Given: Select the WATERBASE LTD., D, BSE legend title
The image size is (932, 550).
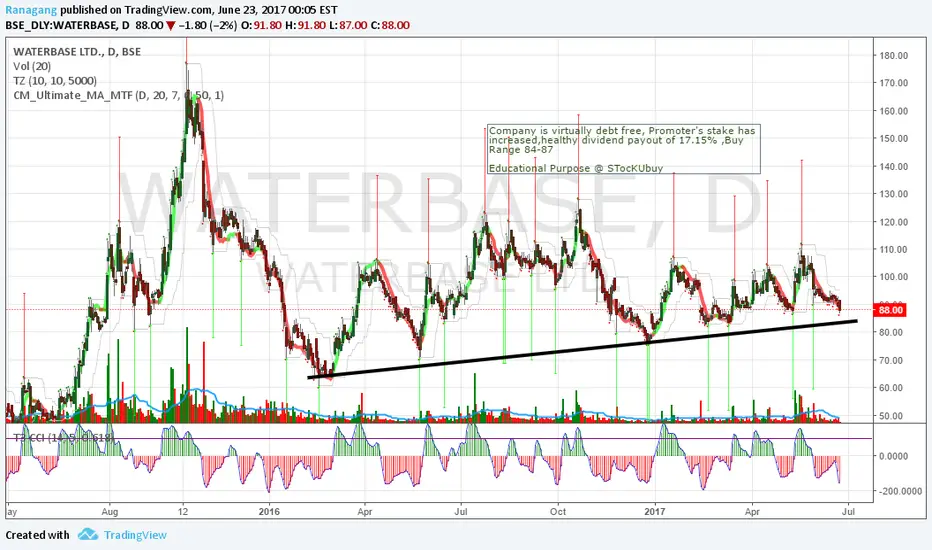Looking at the screenshot, I should coord(77,52).
